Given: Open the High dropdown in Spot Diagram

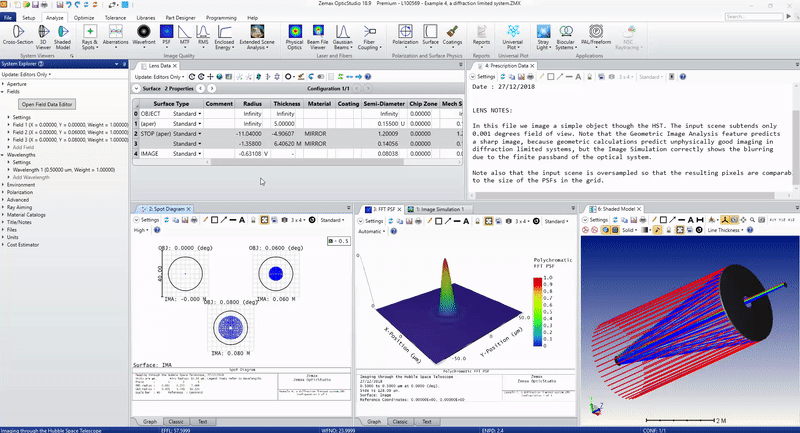Looking at the screenshot, I should (141, 230).
